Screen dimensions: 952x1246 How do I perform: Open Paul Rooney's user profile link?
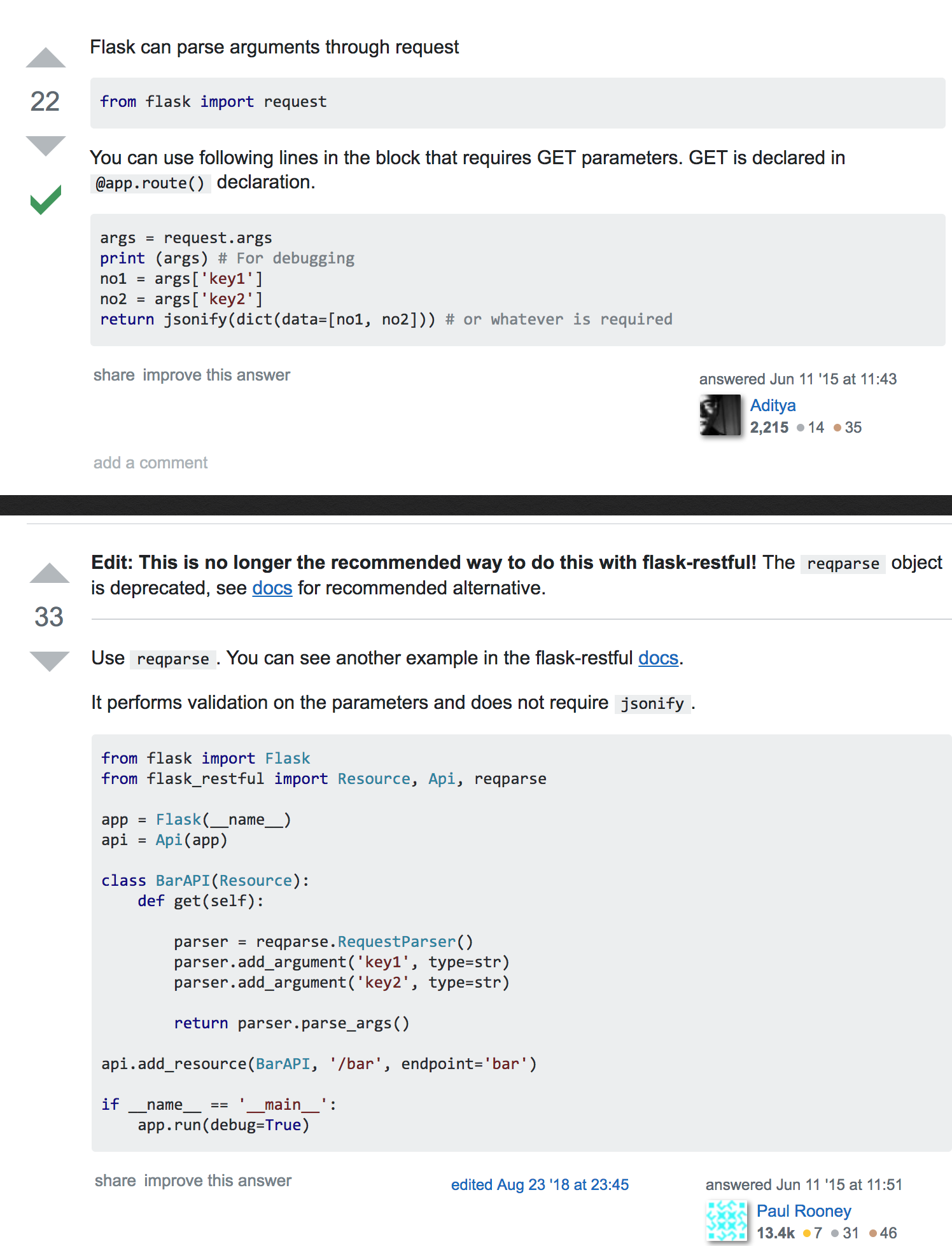pyautogui.click(x=803, y=1211)
